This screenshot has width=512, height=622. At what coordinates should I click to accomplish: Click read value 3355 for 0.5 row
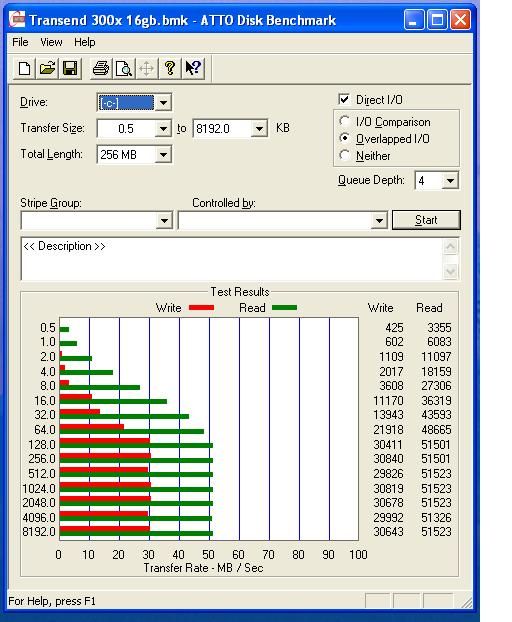[x=439, y=328]
